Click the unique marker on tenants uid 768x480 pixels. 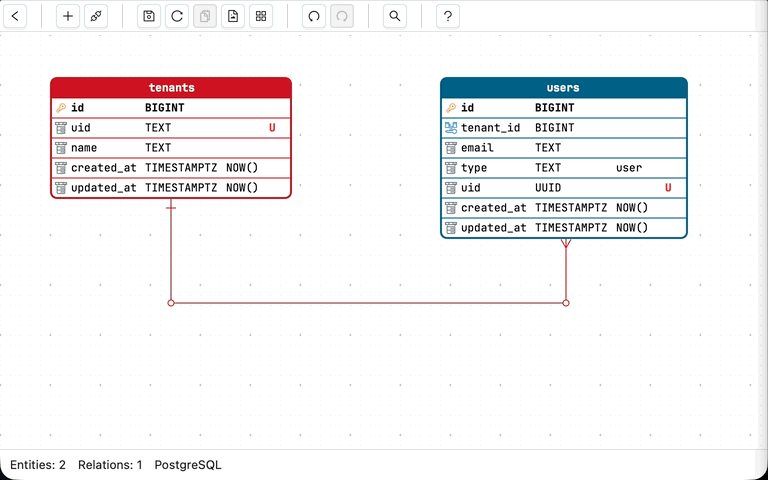point(272,128)
